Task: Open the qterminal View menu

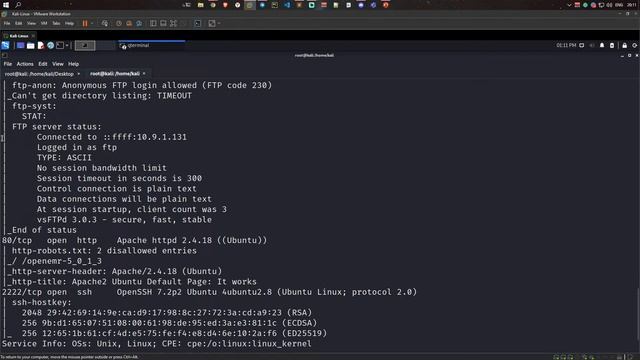Action: point(58,64)
